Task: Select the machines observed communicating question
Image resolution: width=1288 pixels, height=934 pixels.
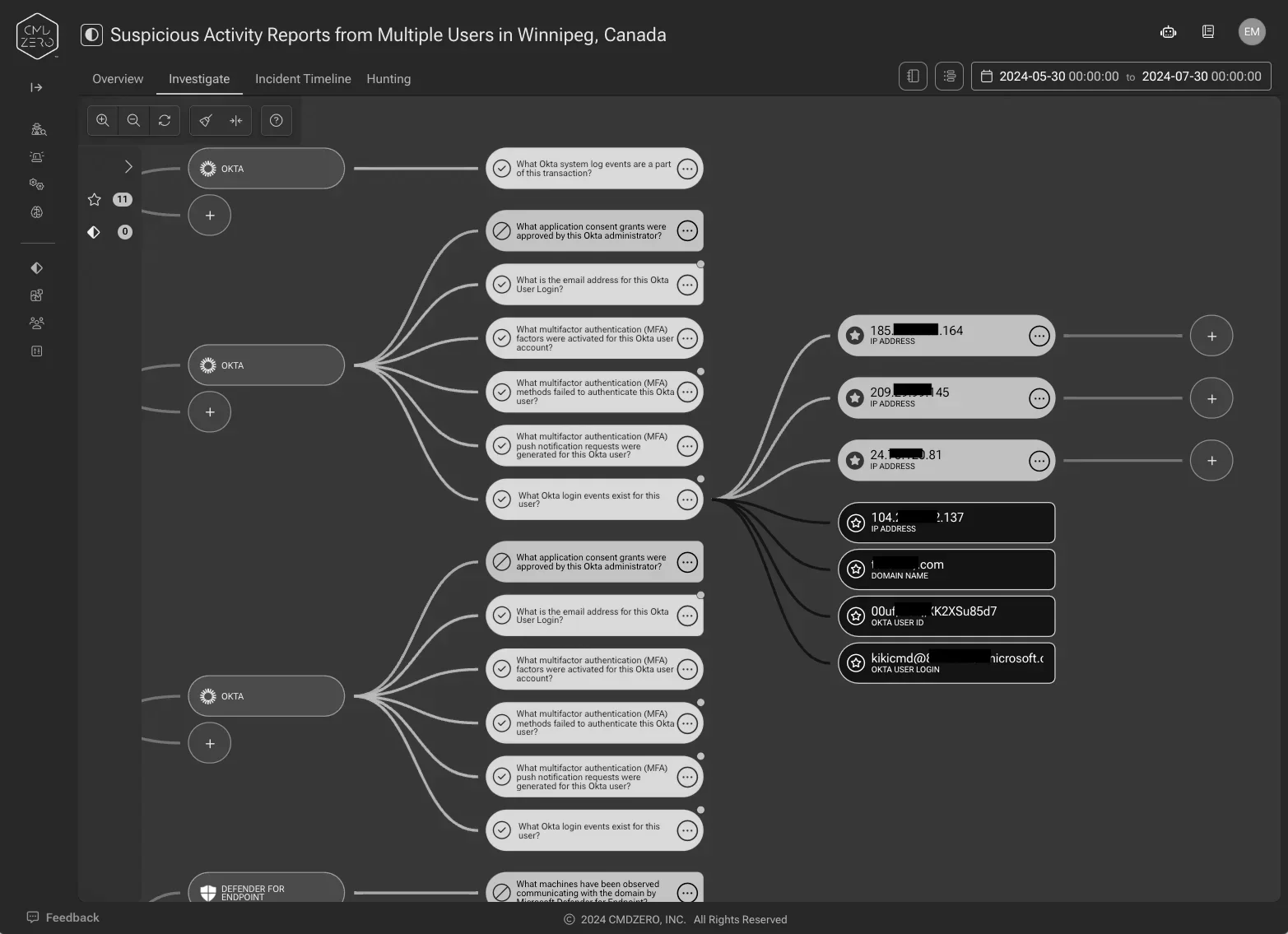Action: pos(594,887)
